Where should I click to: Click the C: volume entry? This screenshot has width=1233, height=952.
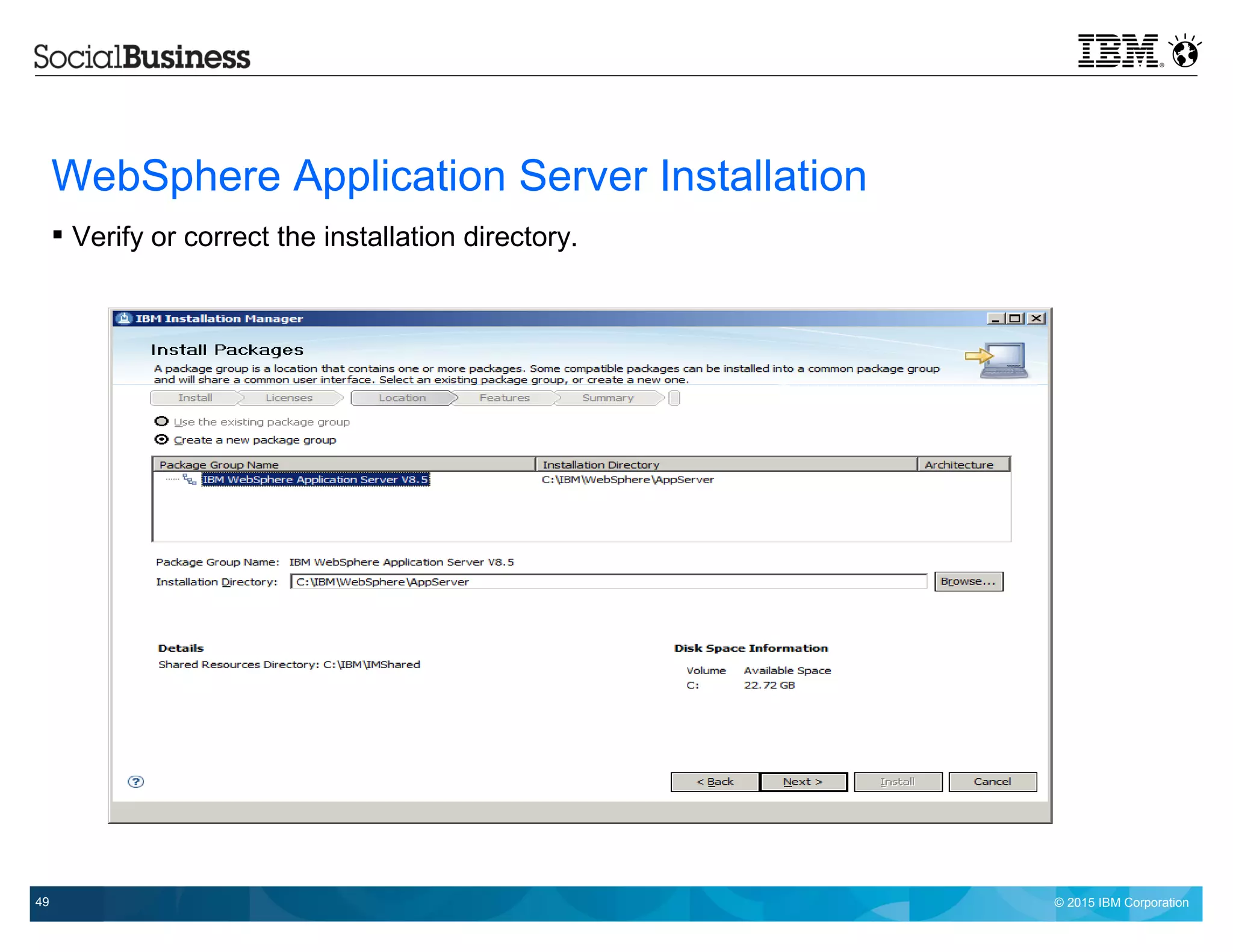point(693,685)
